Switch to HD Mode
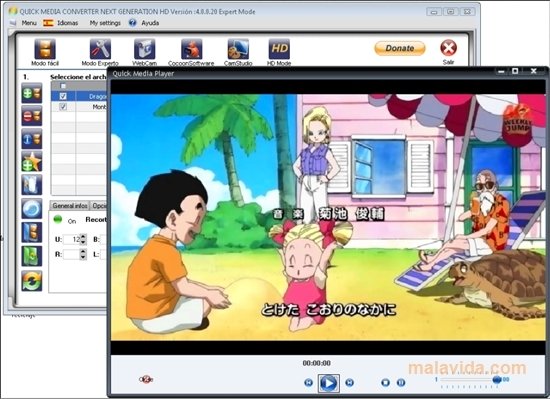Image resolution: width=550 pixels, height=399 pixels. (x=279, y=49)
